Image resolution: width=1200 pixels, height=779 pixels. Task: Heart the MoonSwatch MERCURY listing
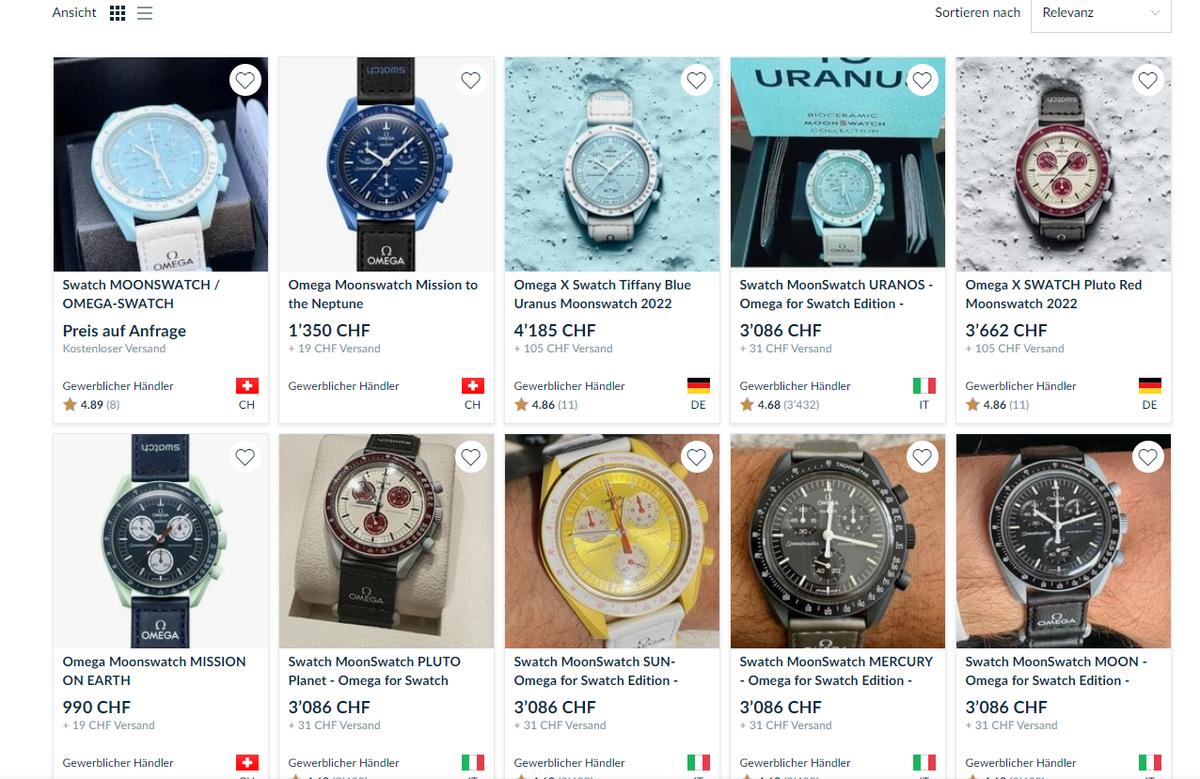coord(922,457)
